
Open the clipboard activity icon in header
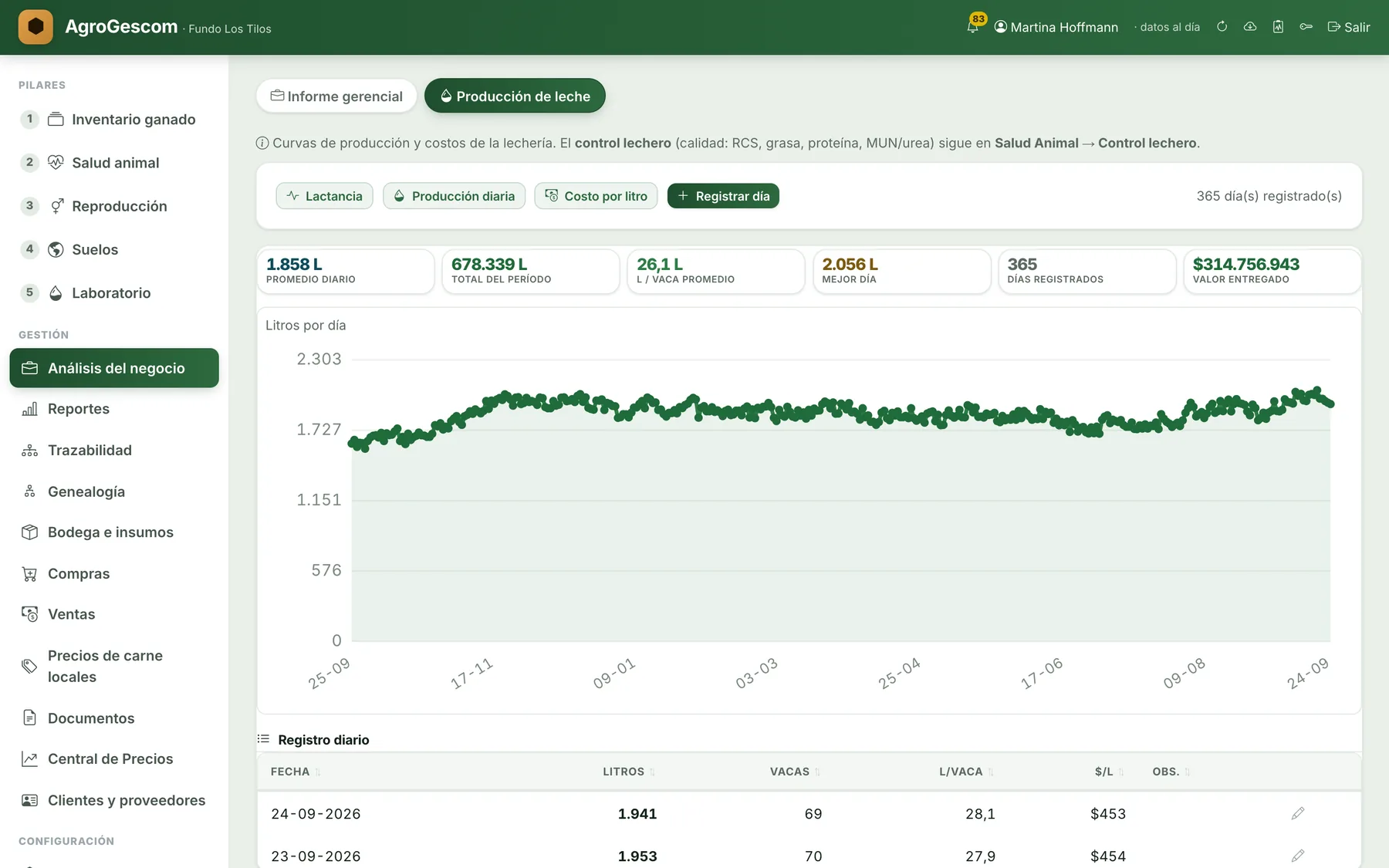(1278, 27)
